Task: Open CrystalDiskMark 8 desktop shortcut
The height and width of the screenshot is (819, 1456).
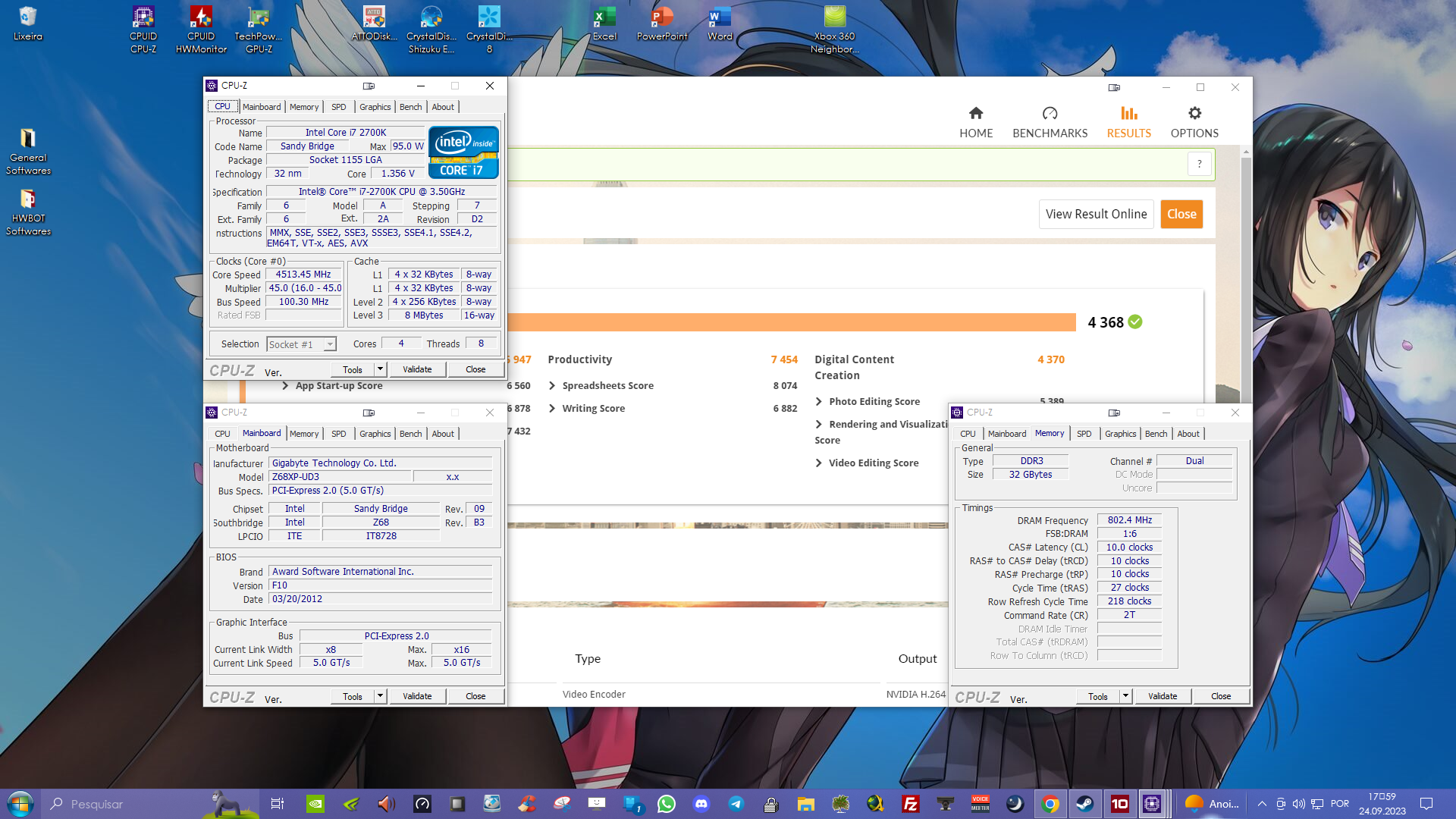Action: click(x=489, y=30)
